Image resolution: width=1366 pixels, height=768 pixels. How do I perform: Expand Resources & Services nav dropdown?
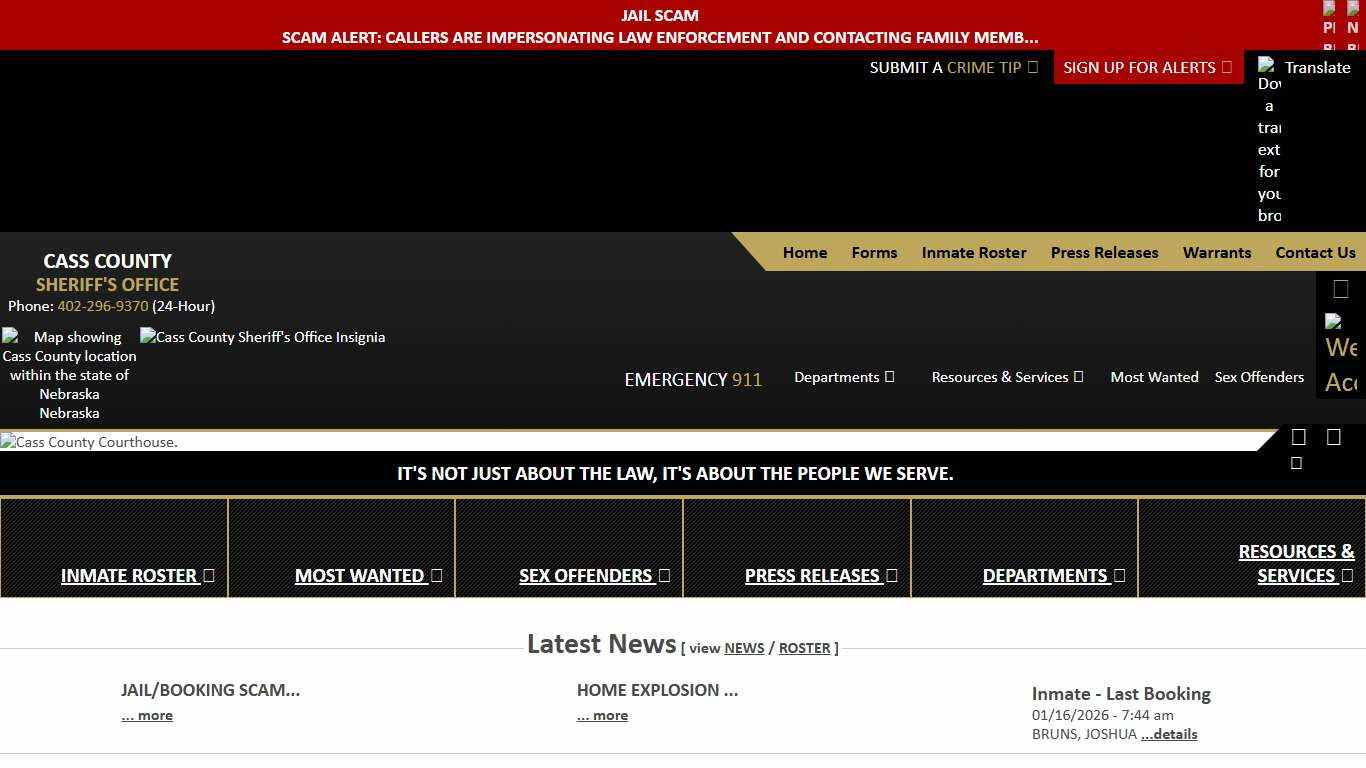[1007, 377]
